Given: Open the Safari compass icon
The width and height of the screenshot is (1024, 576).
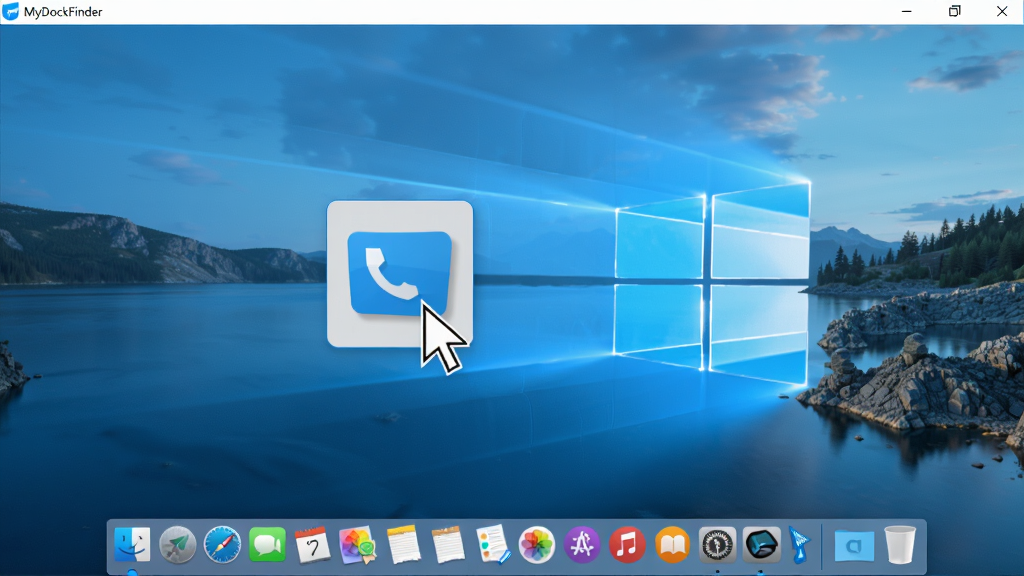Looking at the screenshot, I should tap(222, 544).
